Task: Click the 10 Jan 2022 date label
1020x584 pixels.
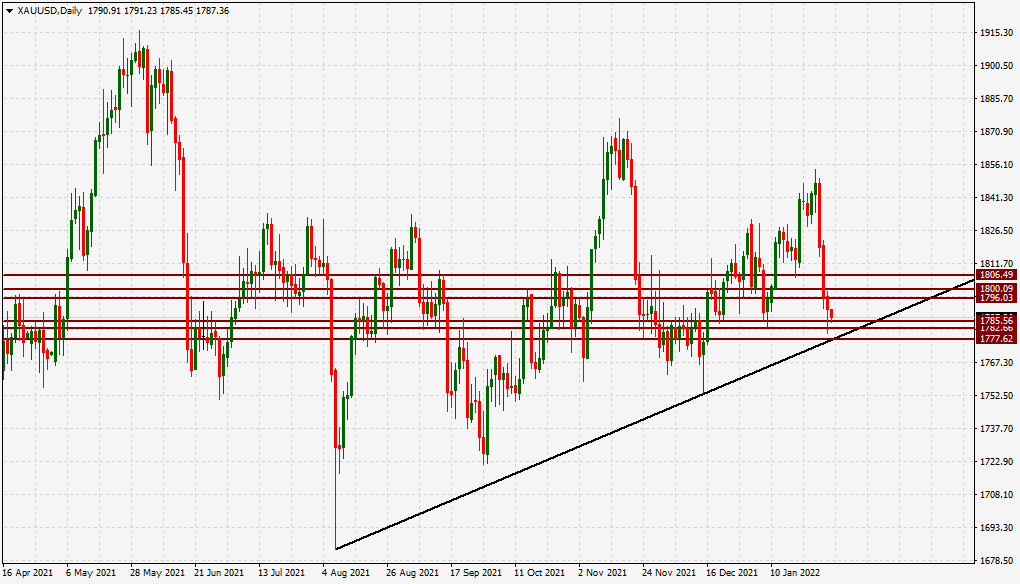Action: (x=795, y=573)
